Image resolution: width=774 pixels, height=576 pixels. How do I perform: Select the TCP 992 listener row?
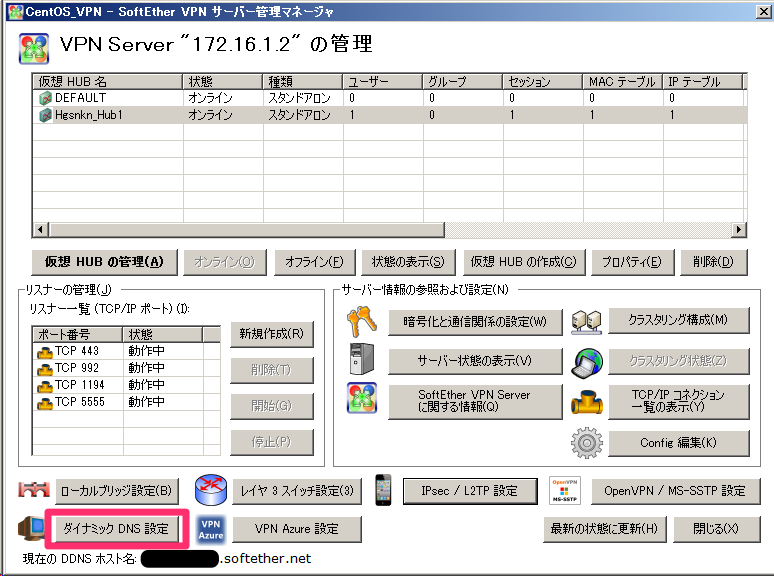pos(126,368)
